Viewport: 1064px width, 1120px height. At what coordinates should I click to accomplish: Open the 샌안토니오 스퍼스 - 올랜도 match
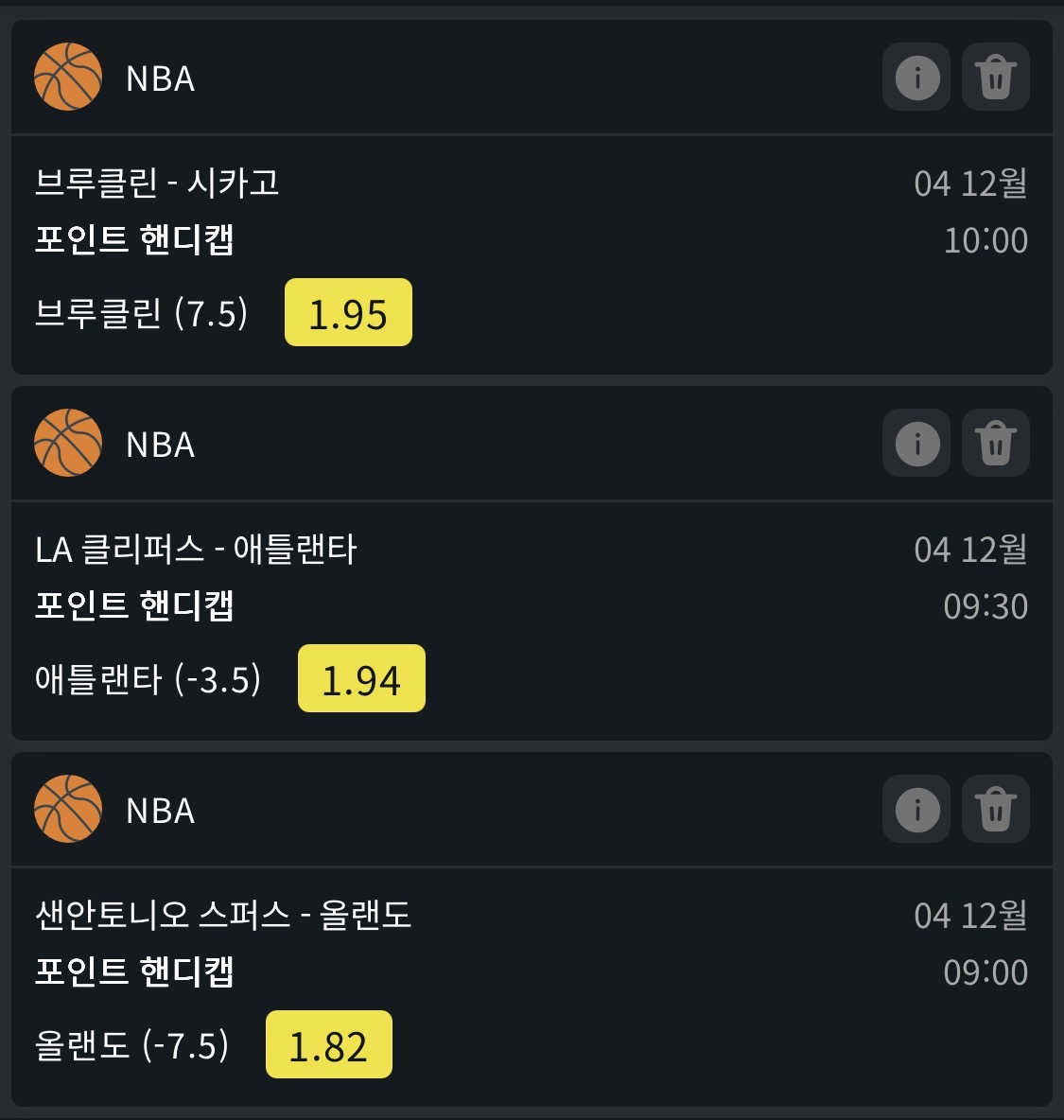(x=223, y=915)
